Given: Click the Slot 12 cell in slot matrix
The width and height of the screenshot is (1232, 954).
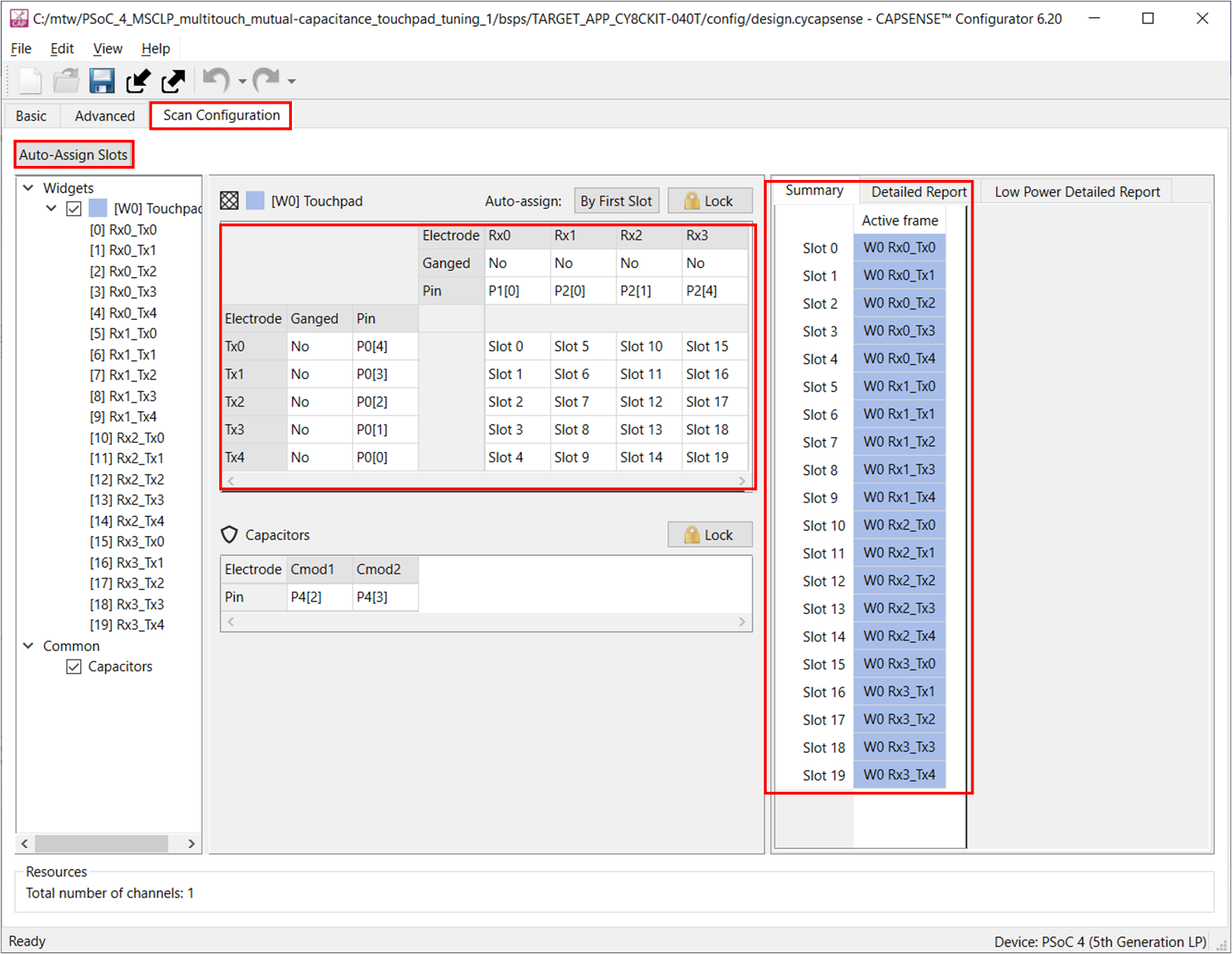Looking at the screenshot, I should pos(649,402).
